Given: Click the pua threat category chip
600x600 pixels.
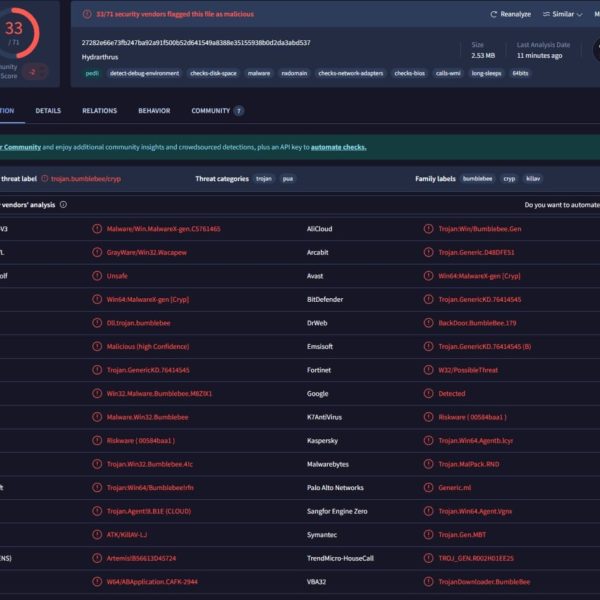Looking at the screenshot, I should click(288, 179).
